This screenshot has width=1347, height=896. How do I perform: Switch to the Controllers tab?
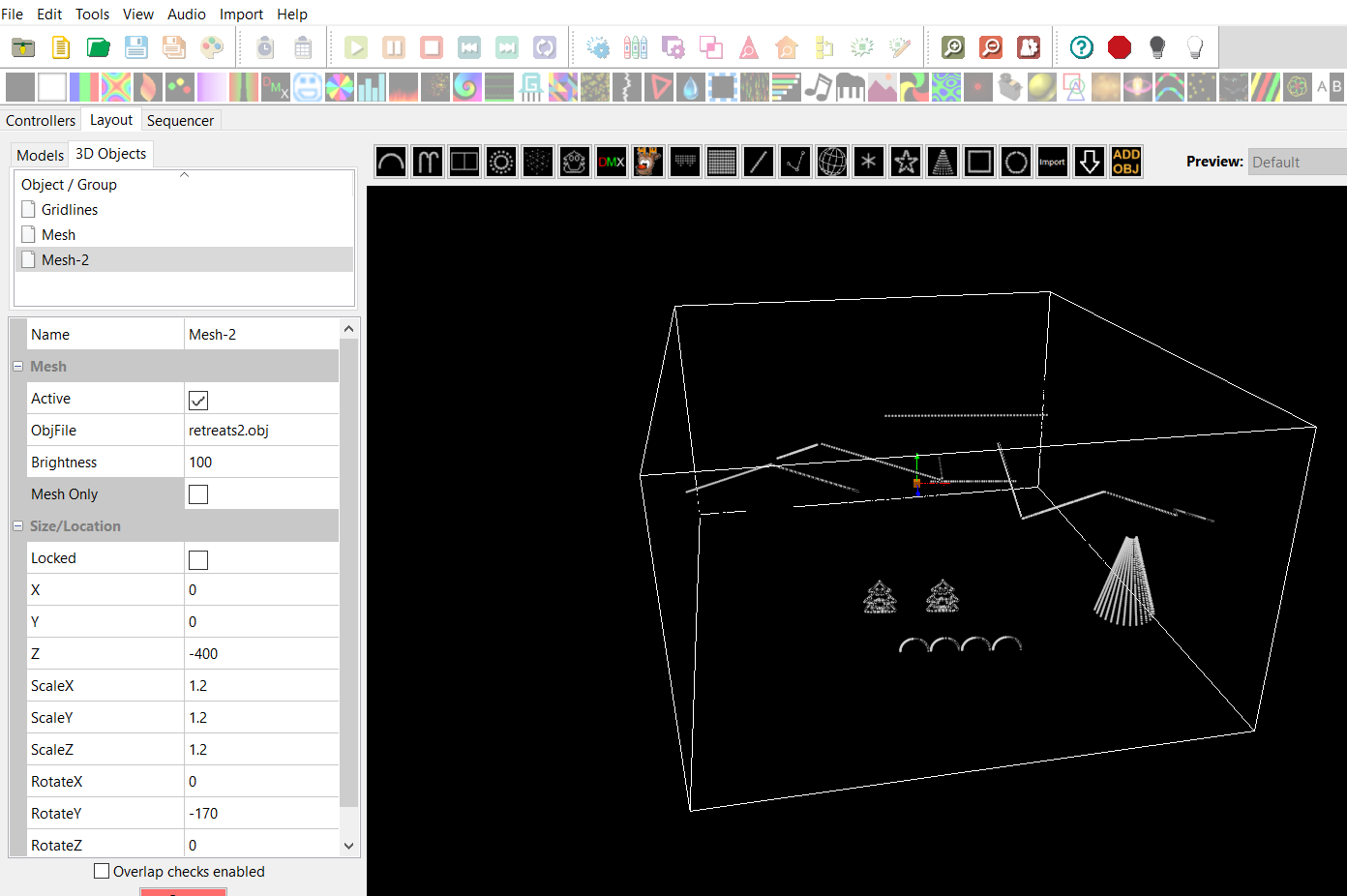pos(41,120)
